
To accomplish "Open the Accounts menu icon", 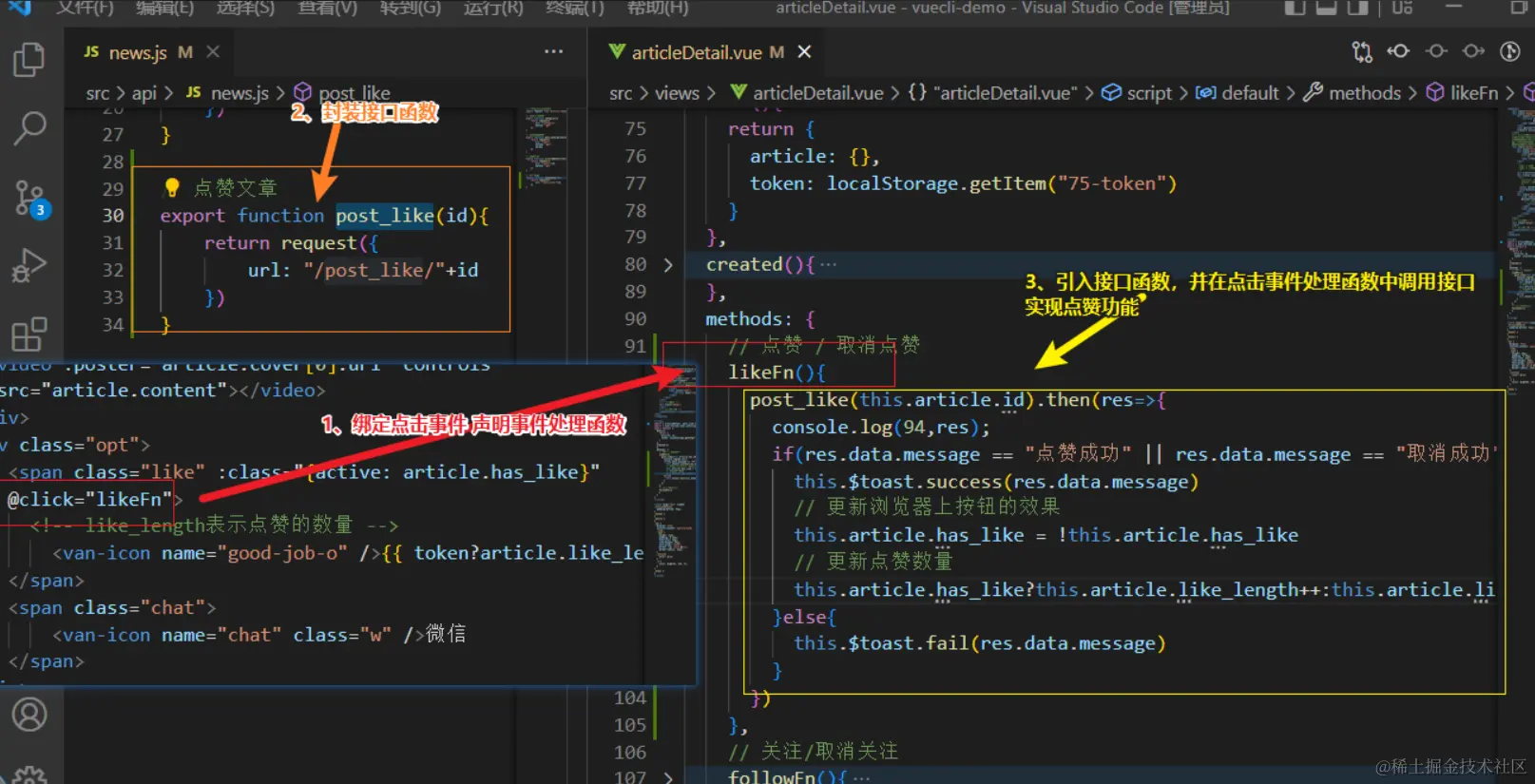I will (29, 714).
